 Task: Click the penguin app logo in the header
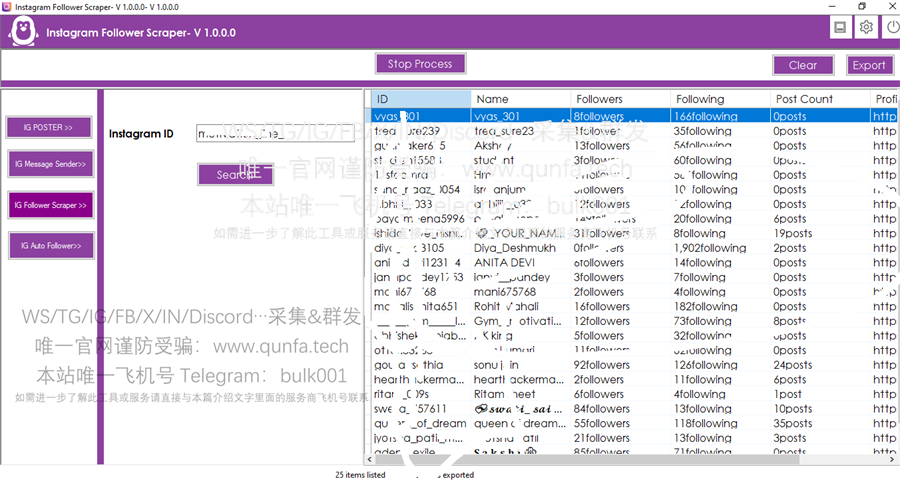point(23,32)
